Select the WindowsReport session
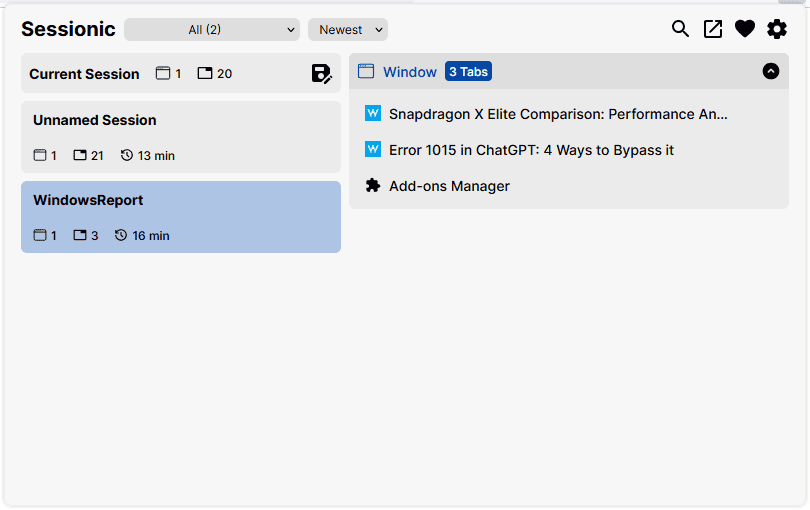The image size is (810, 510). (181, 217)
